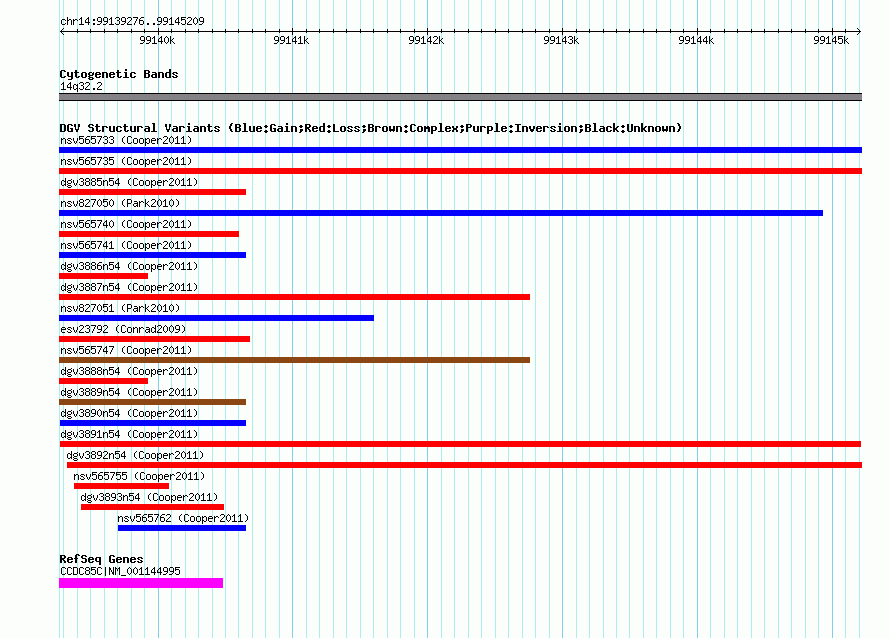Click the nsv827051 blue variant bar
Viewport: 890px width, 638px height.
coord(216,318)
